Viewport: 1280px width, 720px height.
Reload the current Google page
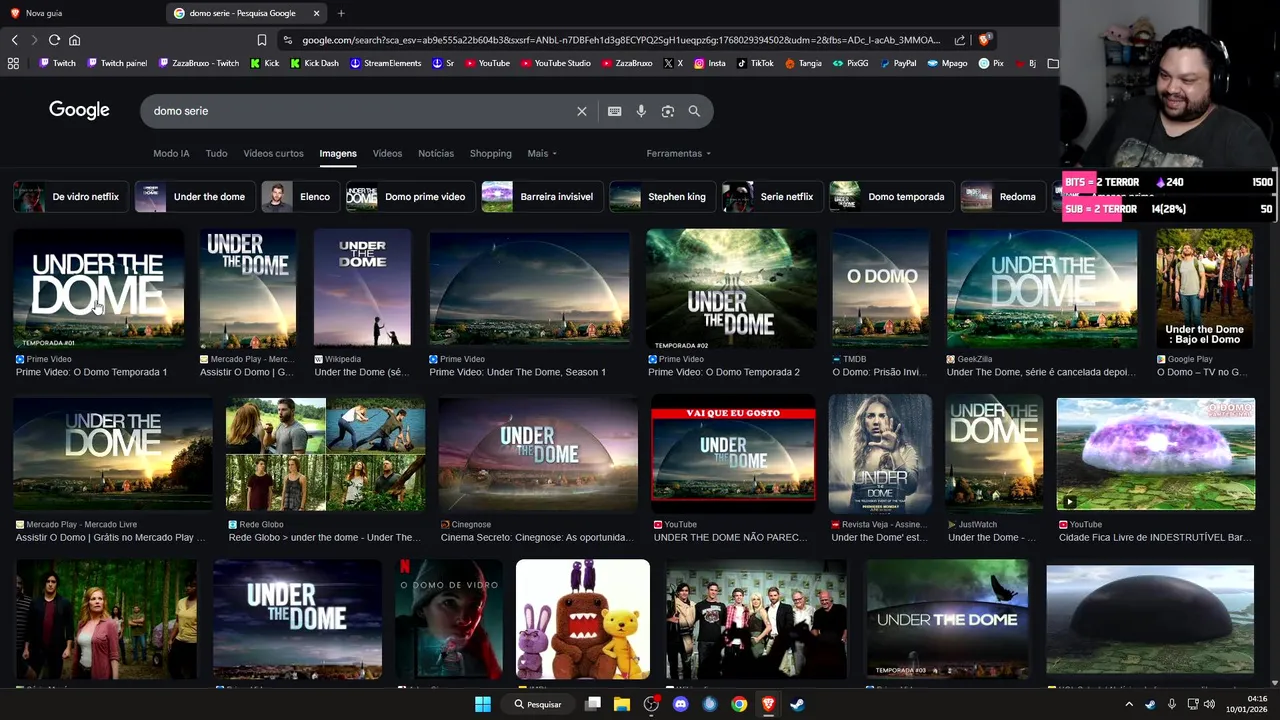[x=54, y=40]
